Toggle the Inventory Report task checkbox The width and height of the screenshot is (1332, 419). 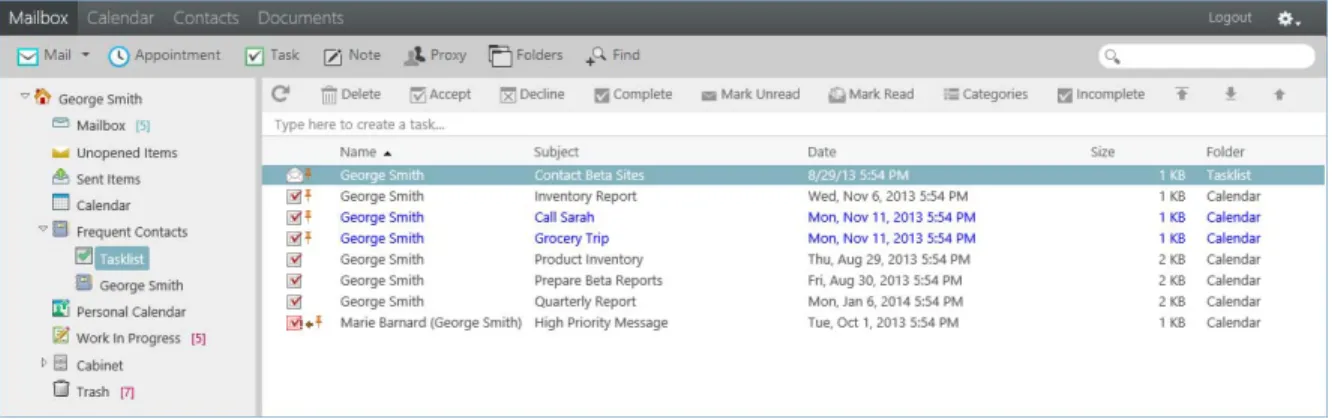tap(293, 196)
